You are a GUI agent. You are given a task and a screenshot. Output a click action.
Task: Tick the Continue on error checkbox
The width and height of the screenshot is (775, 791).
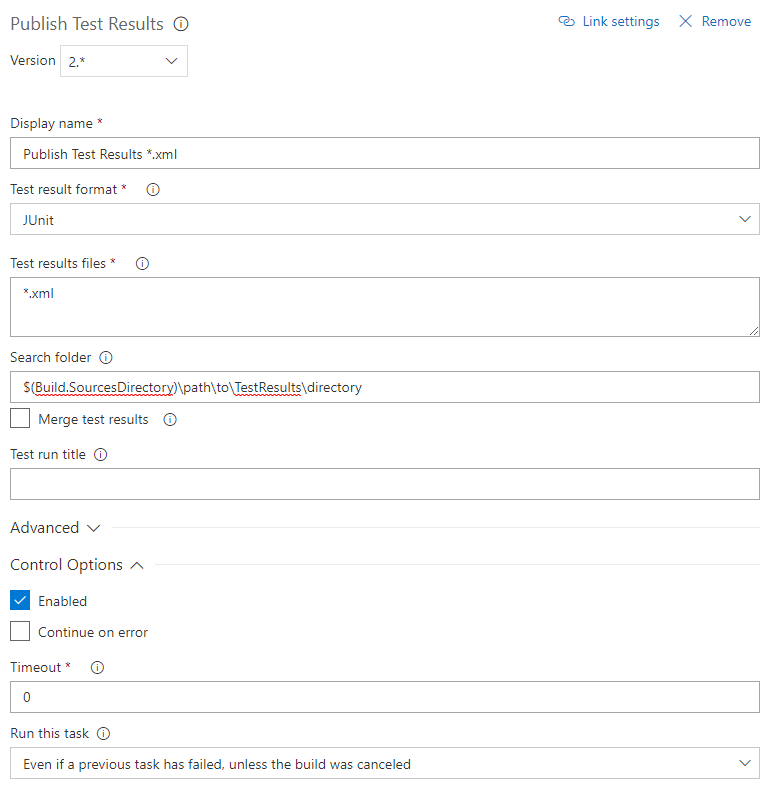pyautogui.click(x=20, y=631)
